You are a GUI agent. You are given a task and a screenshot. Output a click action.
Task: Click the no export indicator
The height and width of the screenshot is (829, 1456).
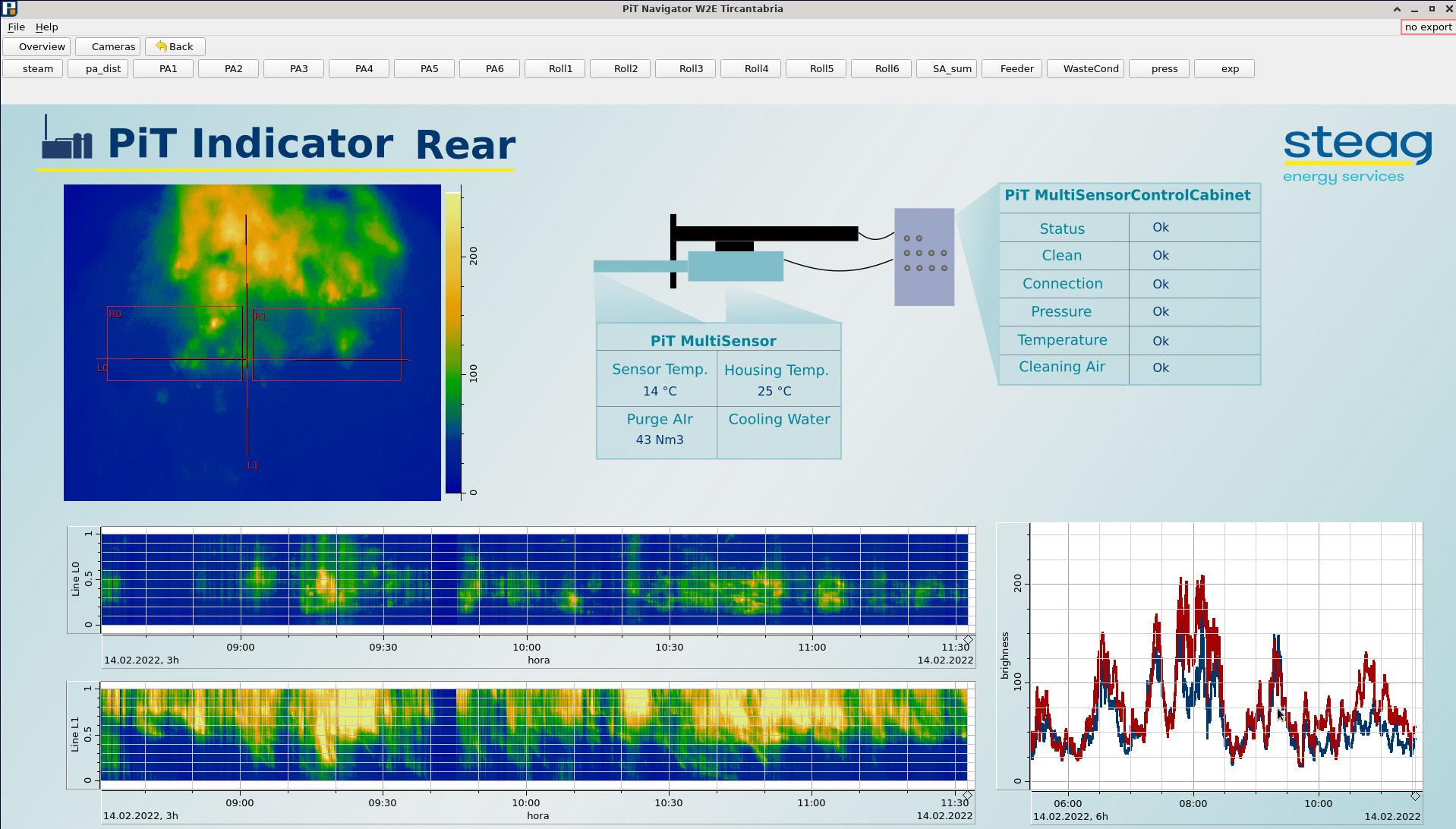point(1428,27)
